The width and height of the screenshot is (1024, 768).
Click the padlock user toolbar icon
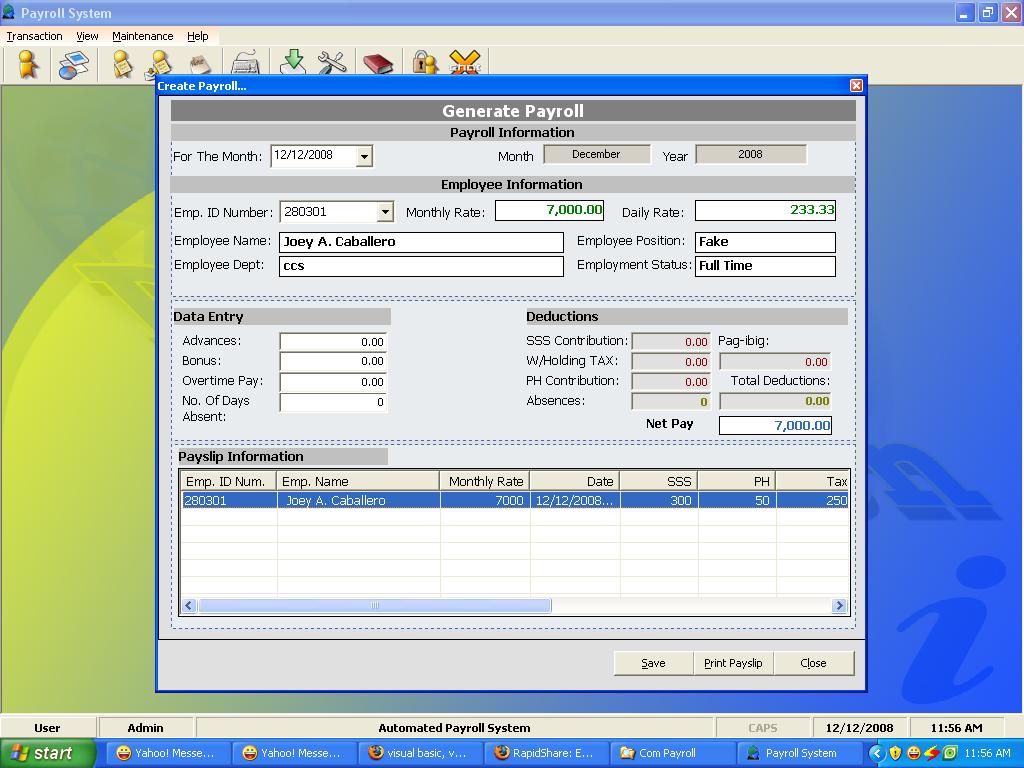coord(425,64)
